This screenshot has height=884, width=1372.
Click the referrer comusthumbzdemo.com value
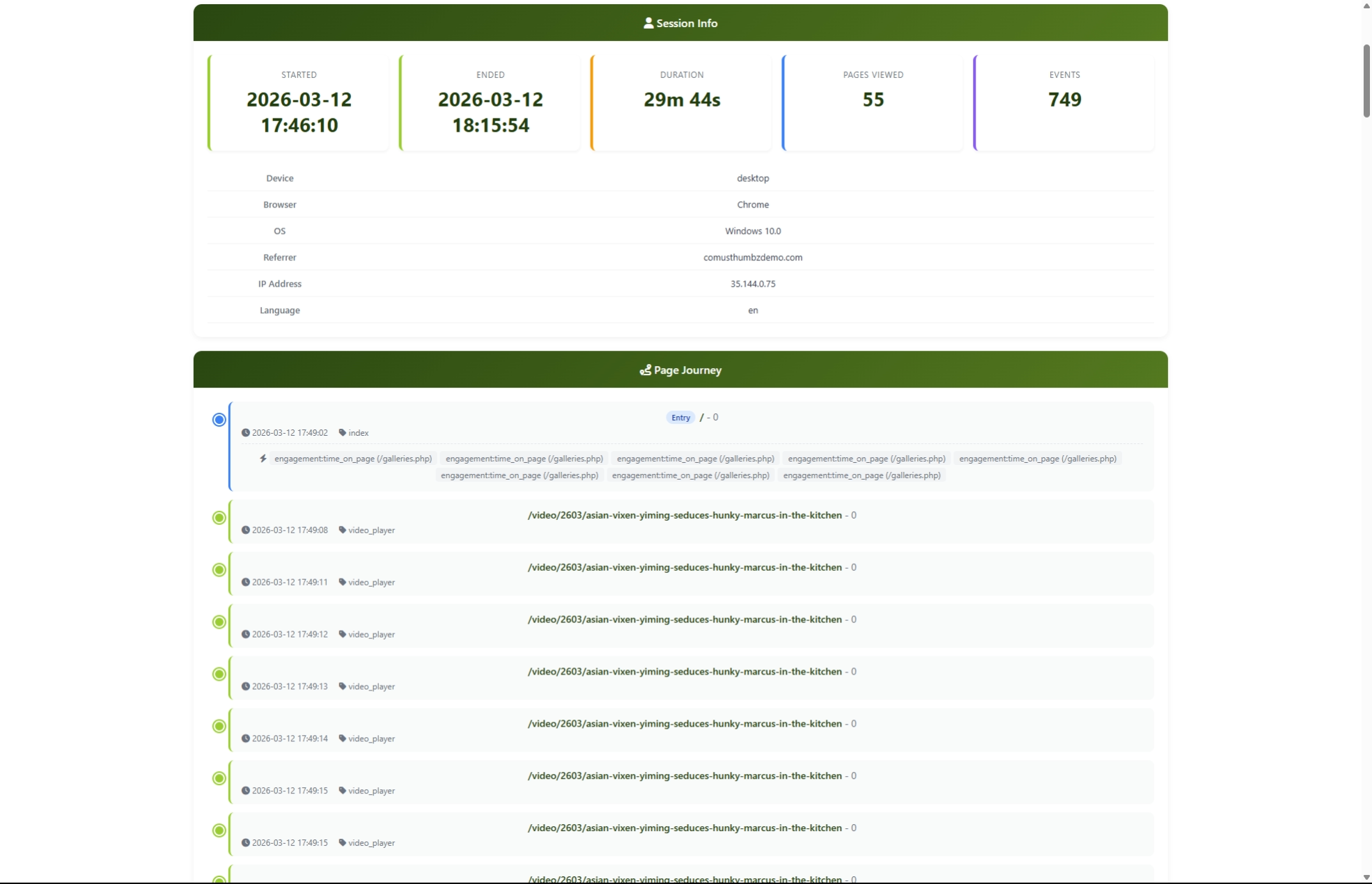pyautogui.click(x=752, y=257)
